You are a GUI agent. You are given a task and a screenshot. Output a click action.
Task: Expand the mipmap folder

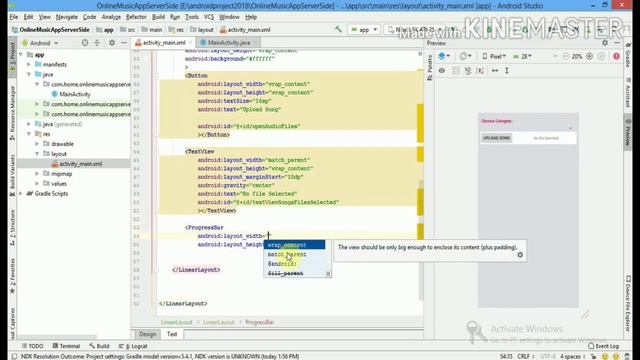[x=37, y=173]
